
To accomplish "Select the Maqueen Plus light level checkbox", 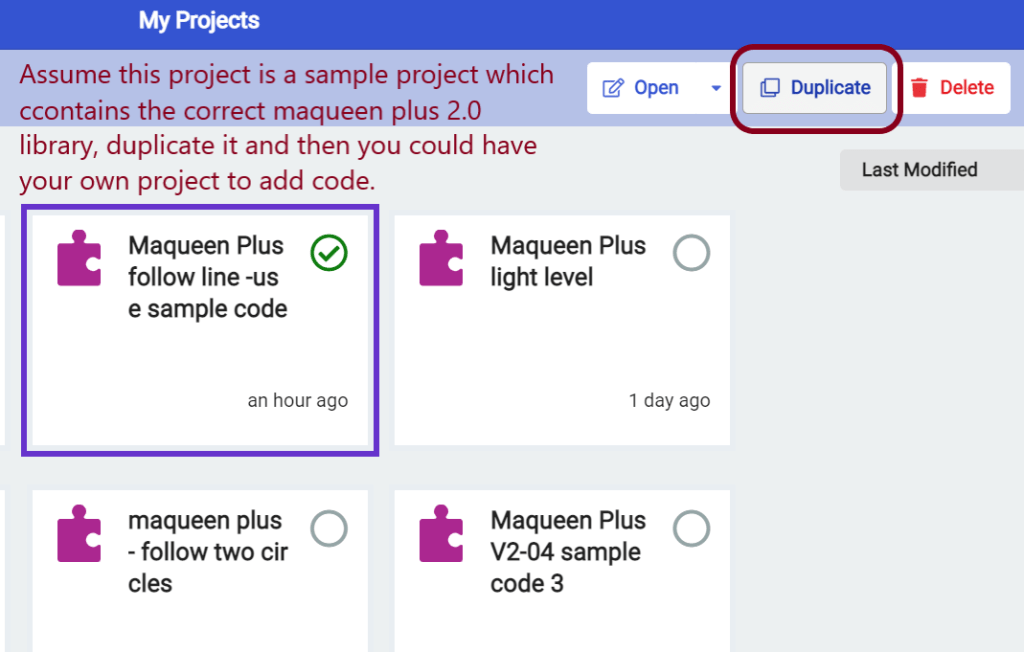I will [x=691, y=254].
